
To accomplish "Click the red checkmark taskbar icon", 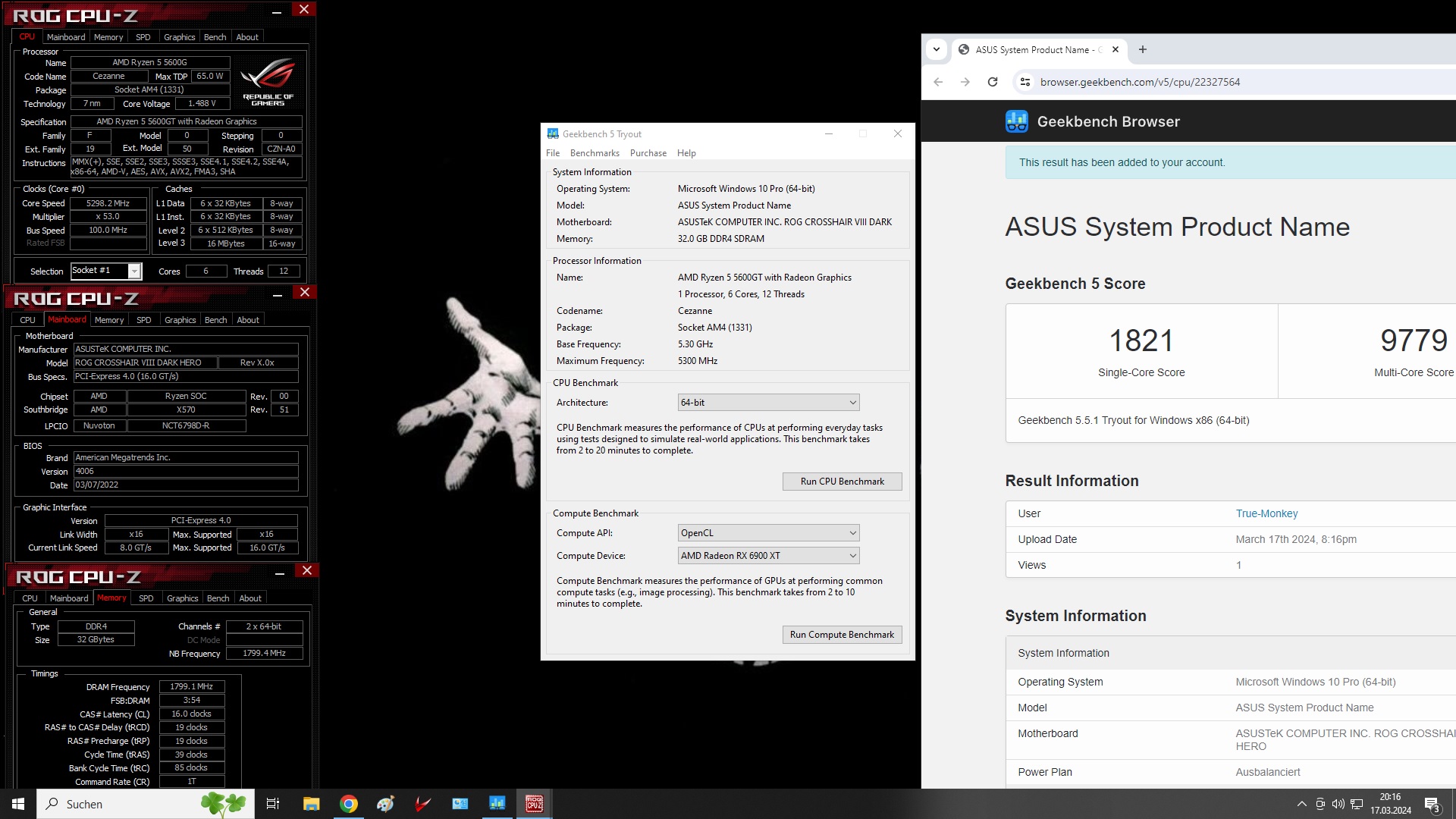I will coord(423,804).
